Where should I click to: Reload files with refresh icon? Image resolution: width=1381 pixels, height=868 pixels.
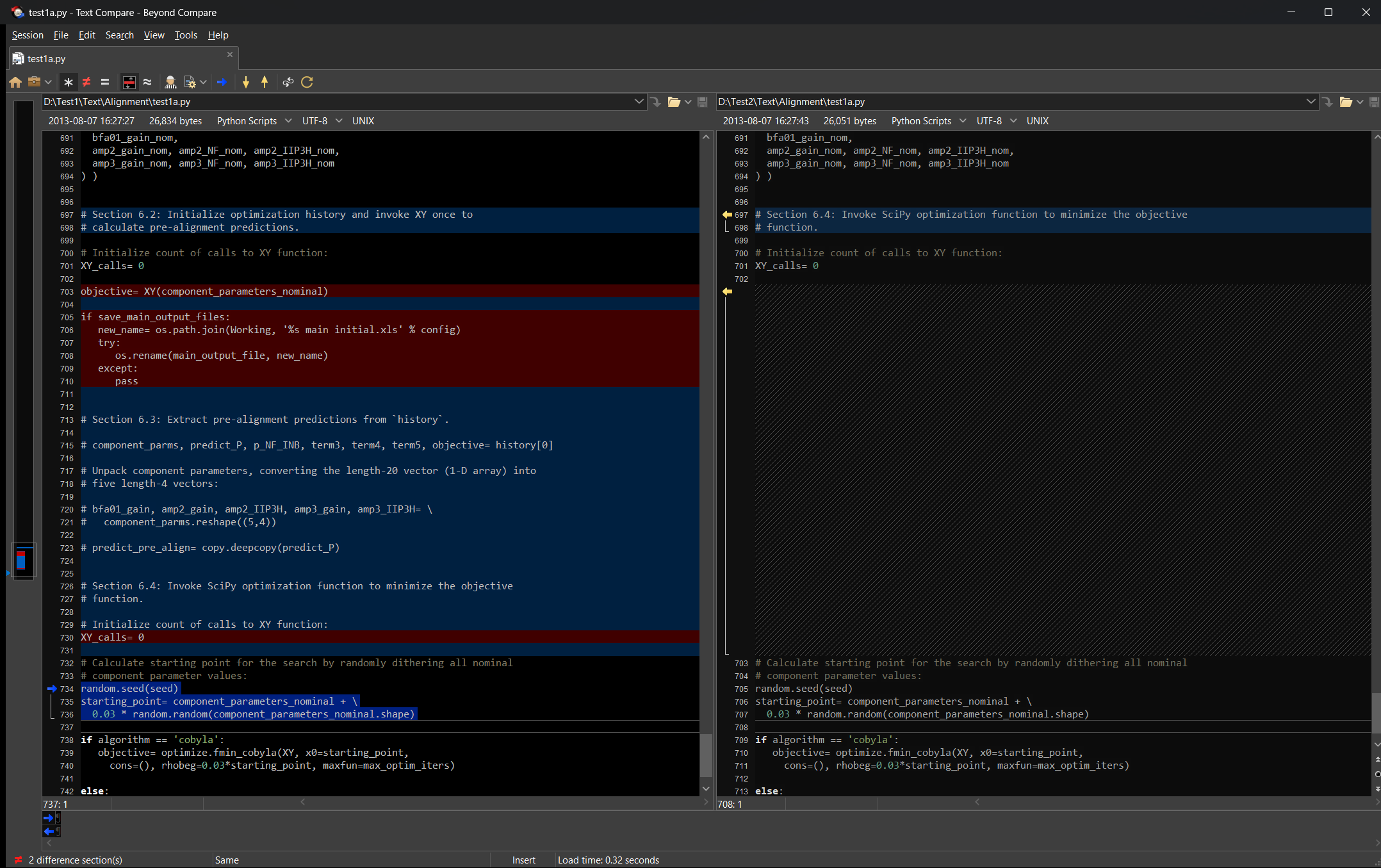click(307, 82)
